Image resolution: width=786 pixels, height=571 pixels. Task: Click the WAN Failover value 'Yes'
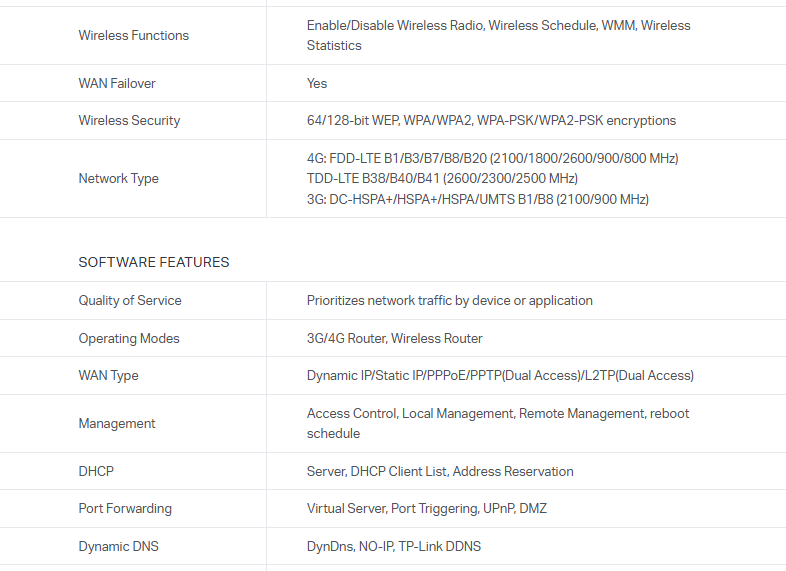pyautogui.click(x=317, y=83)
